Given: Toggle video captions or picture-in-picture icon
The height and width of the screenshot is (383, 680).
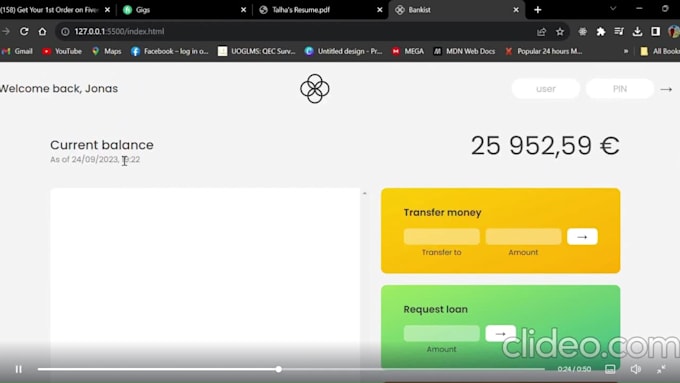Looking at the screenshot, I should tap(610, 369).
